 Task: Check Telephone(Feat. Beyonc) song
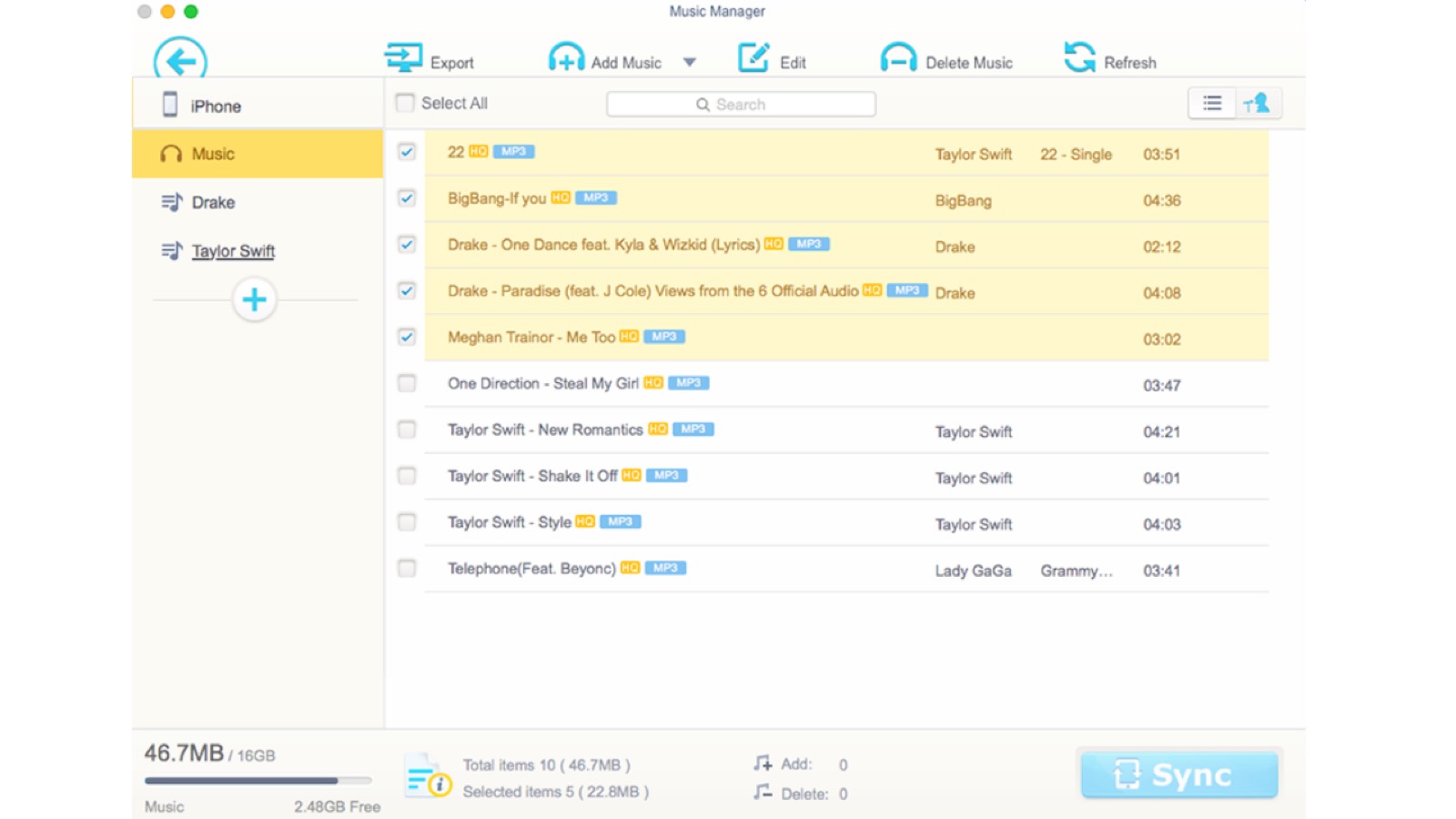point(407,569)
